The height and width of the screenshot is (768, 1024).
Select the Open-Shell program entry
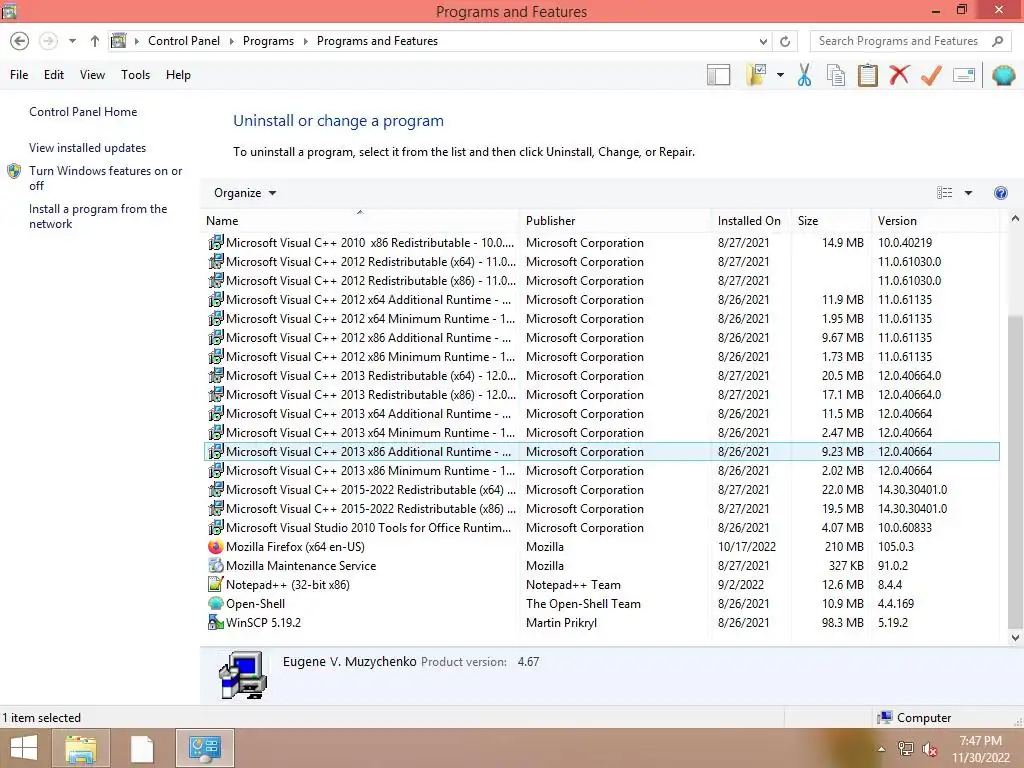(601, 603)
